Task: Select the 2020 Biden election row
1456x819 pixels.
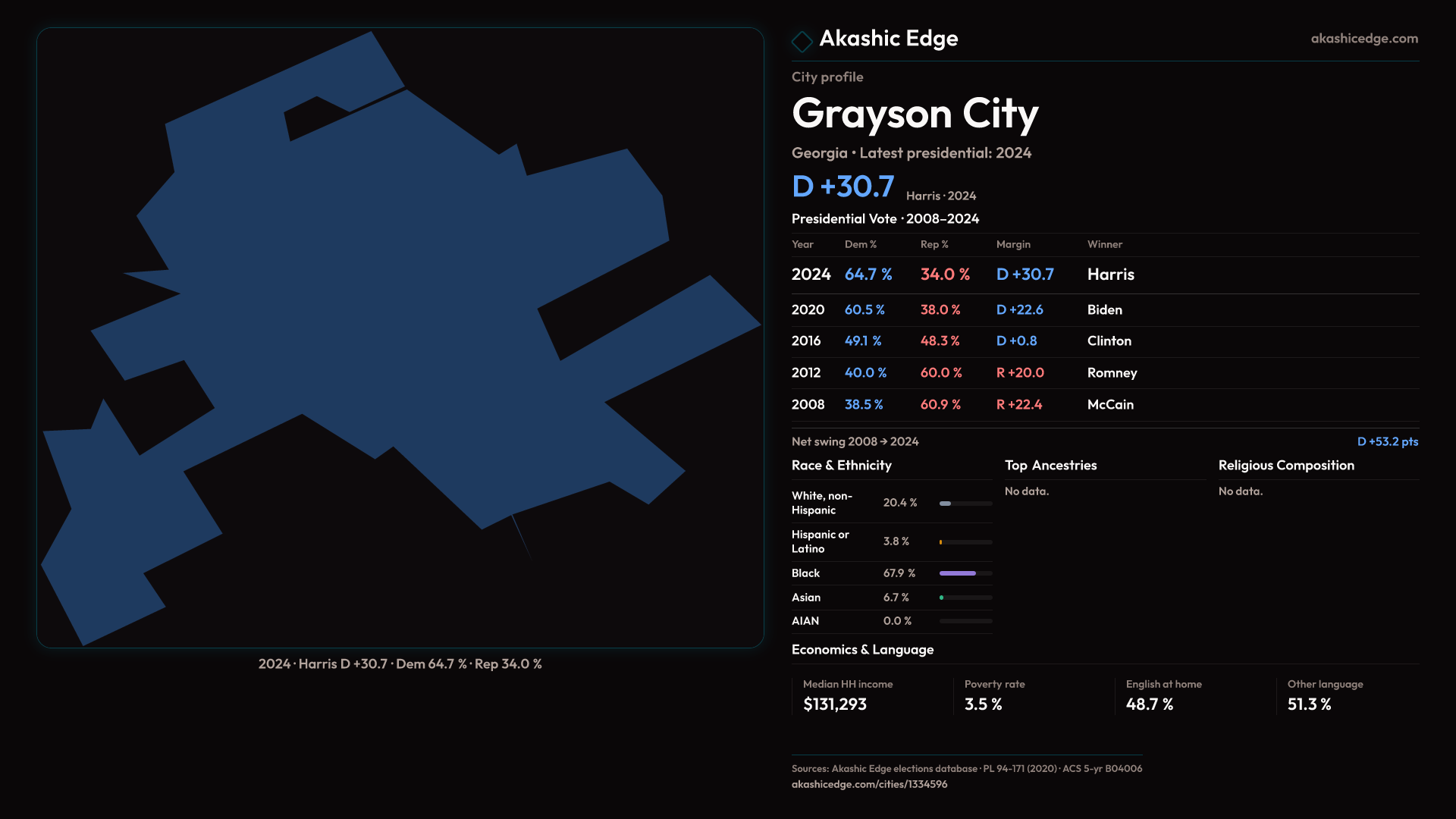Action: 1104,310
